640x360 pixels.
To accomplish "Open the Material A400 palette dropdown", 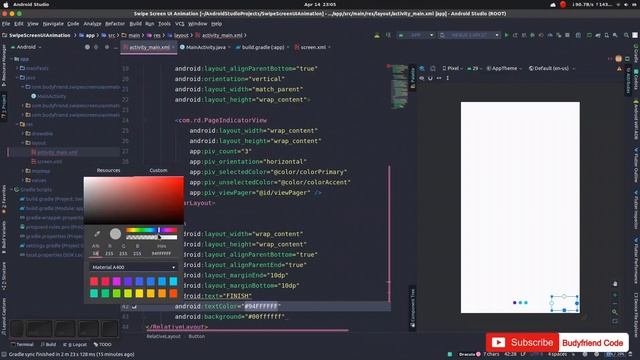I will point(133,267).
